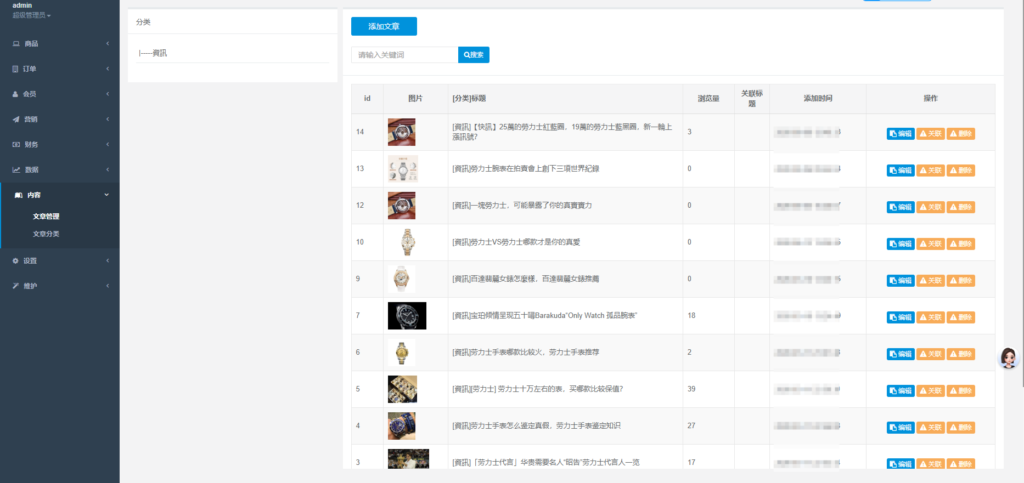Expand the 订单 menu chevron
Image resolution: width=1024 pixels, height=483 pixels.
(107, 69)
